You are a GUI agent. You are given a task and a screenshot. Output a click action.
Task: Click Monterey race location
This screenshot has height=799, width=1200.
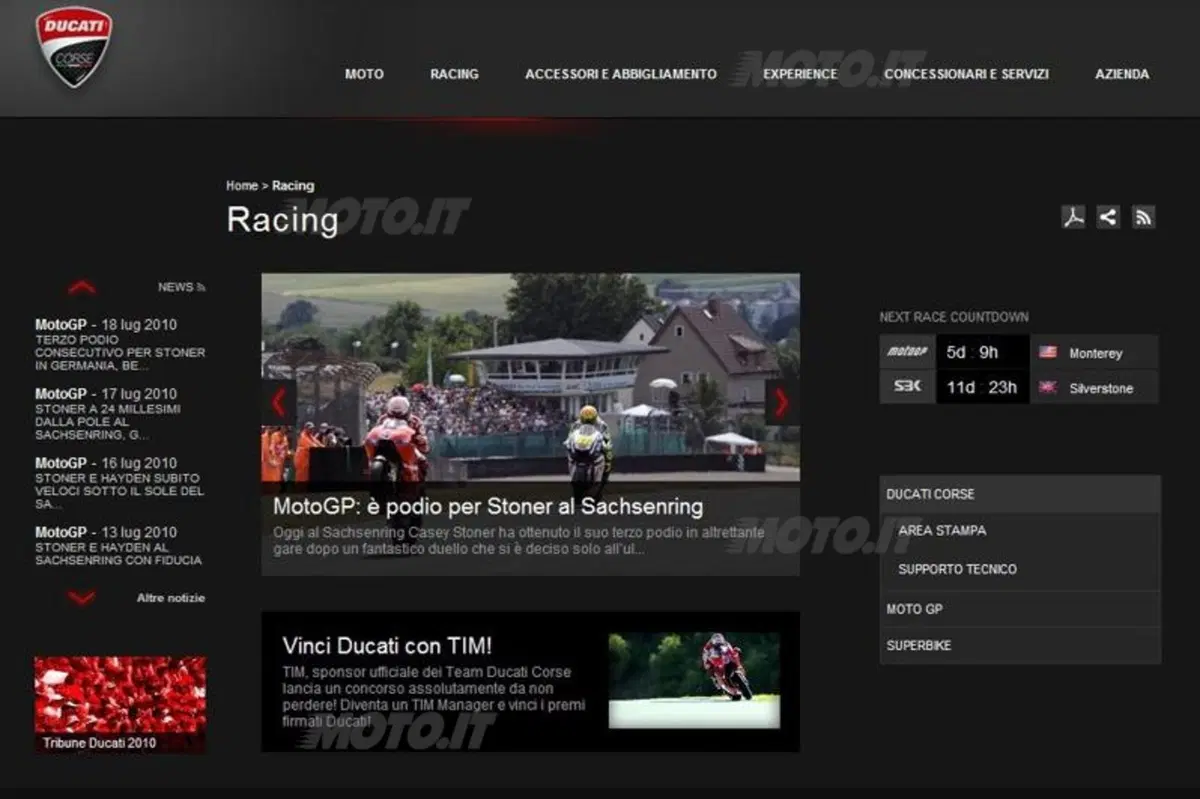point(1096,353)
